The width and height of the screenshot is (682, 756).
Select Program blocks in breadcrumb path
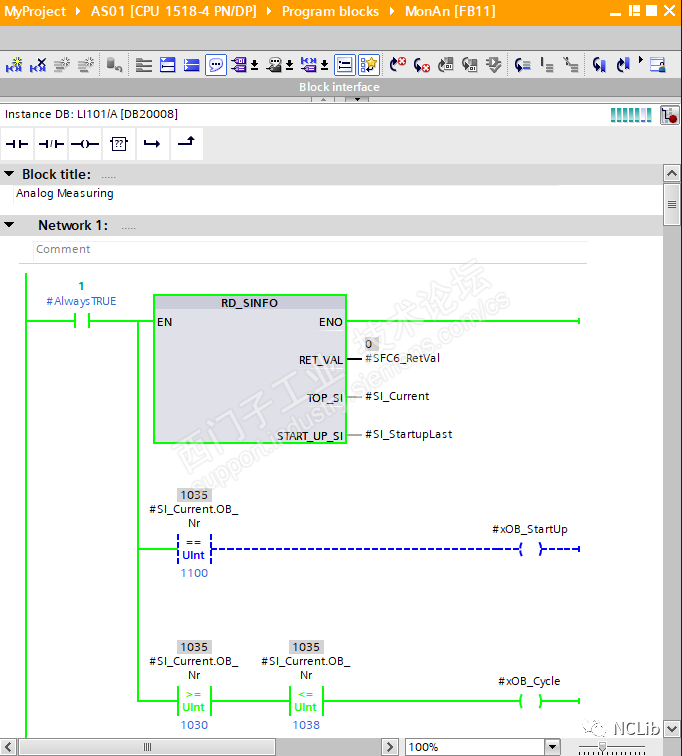point(330,11)
